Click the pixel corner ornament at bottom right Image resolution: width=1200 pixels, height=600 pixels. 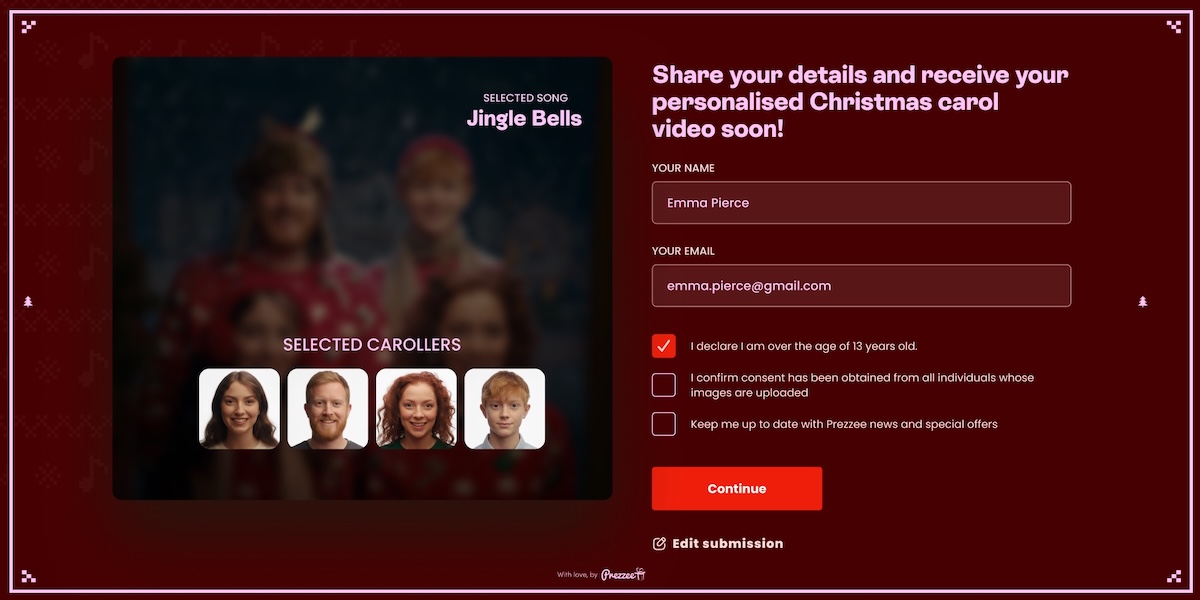(x=1173, y=575)
